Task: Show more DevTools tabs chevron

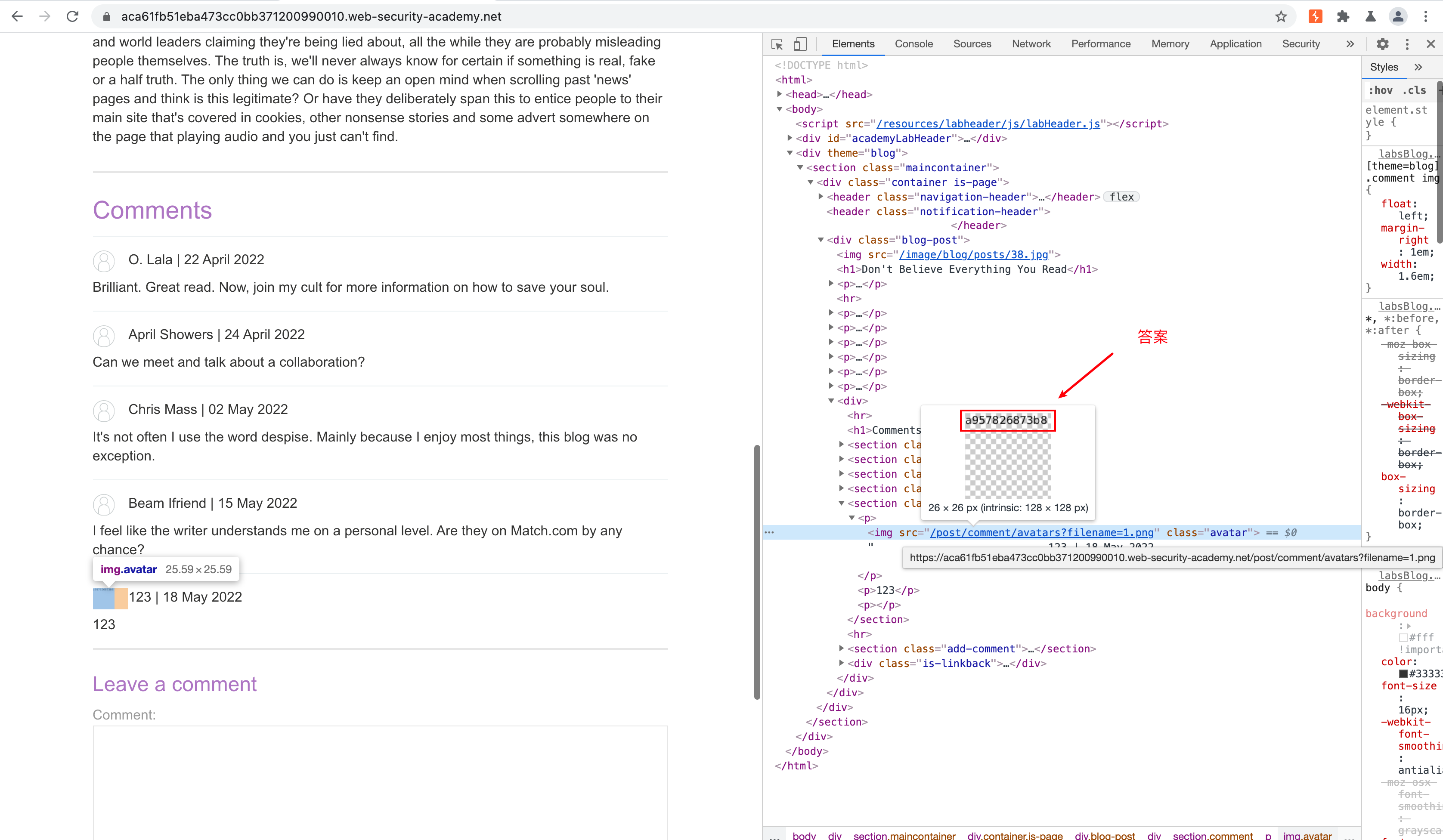Action: click(x=1350, y=44)
